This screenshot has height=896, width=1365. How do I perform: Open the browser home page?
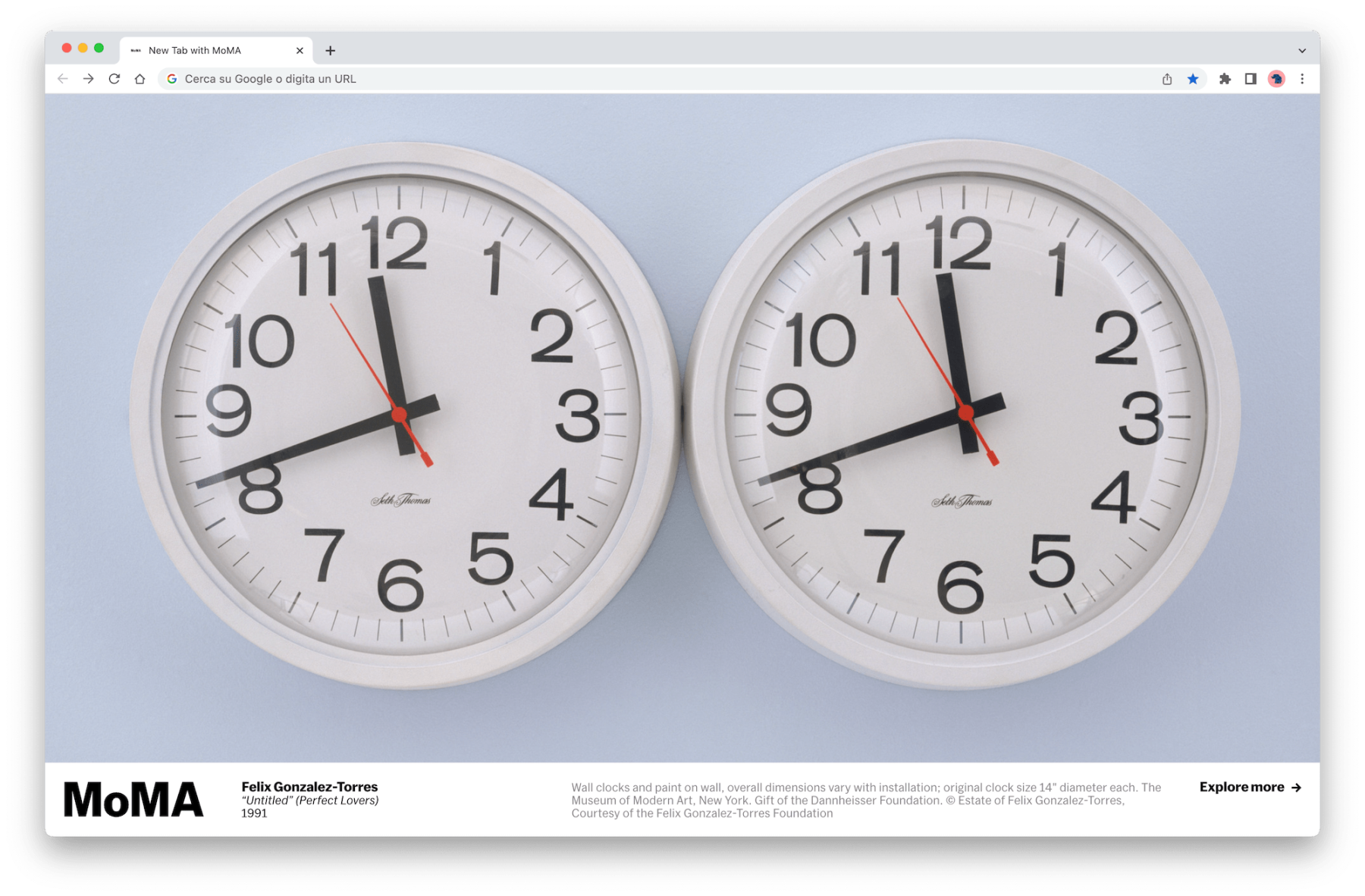[x=140, y=79]
